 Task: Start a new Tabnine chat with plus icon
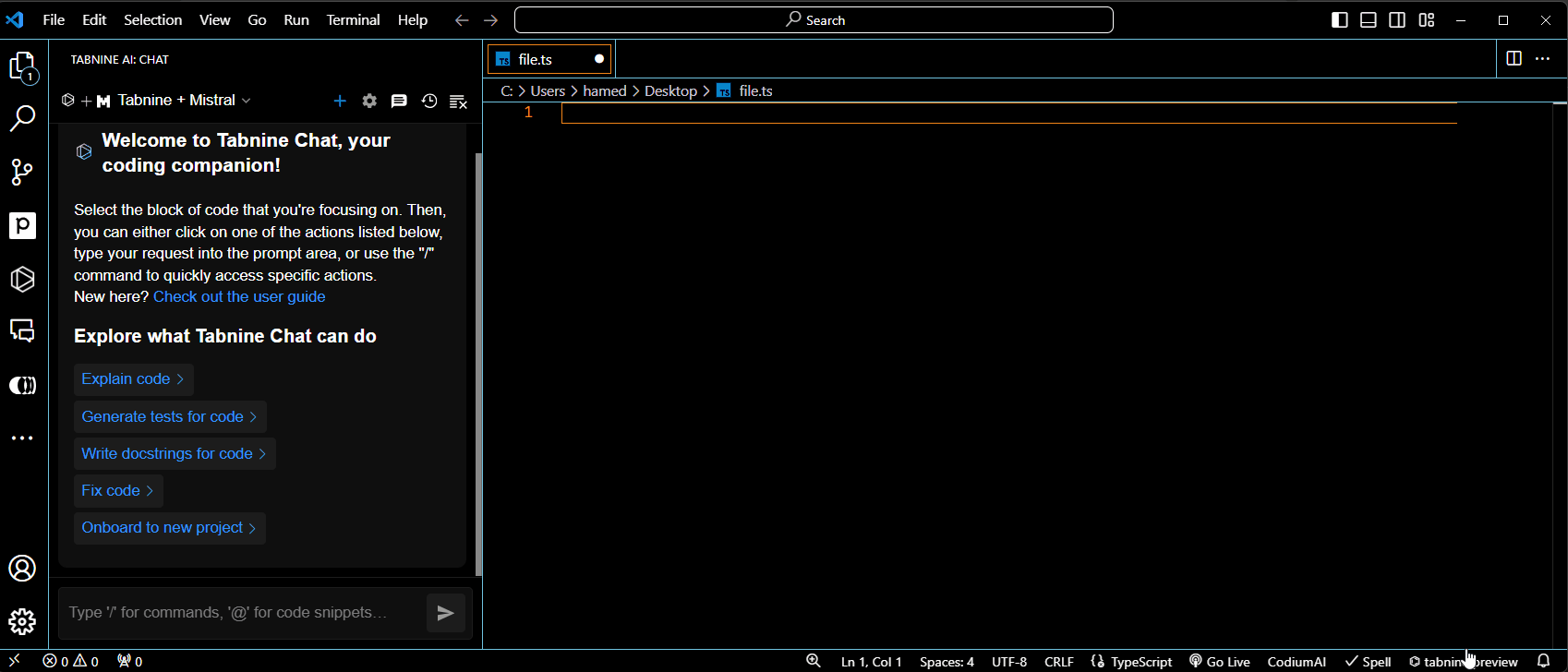[x=340, y=101]
